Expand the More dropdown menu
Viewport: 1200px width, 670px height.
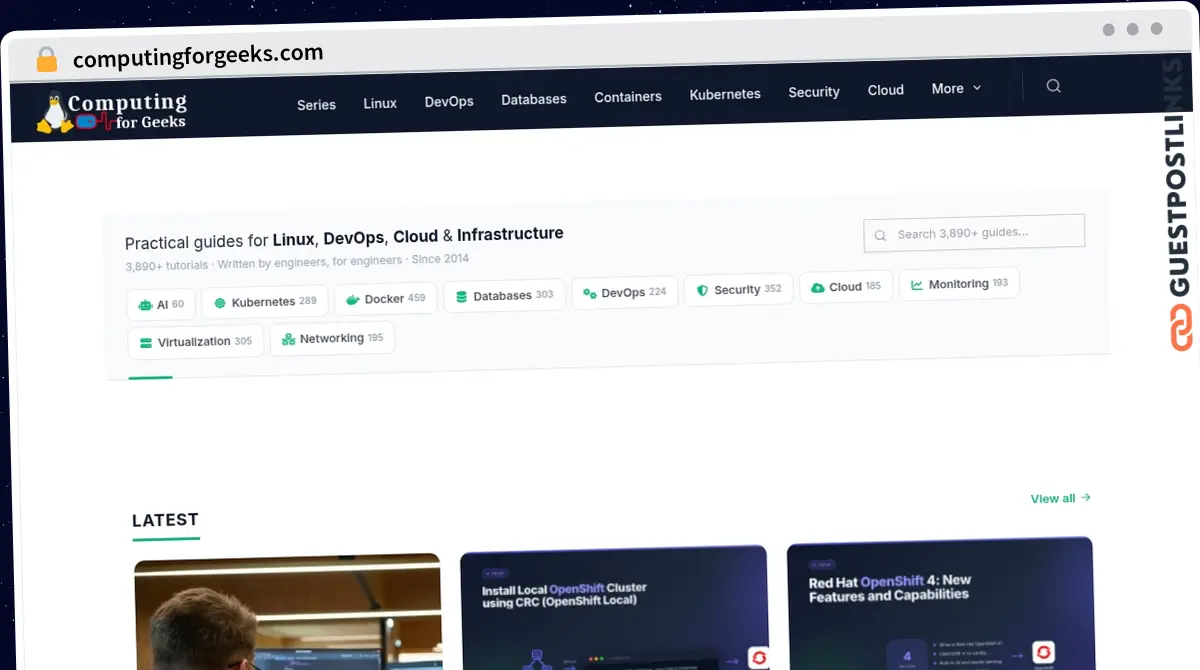[x=956, y=88]
